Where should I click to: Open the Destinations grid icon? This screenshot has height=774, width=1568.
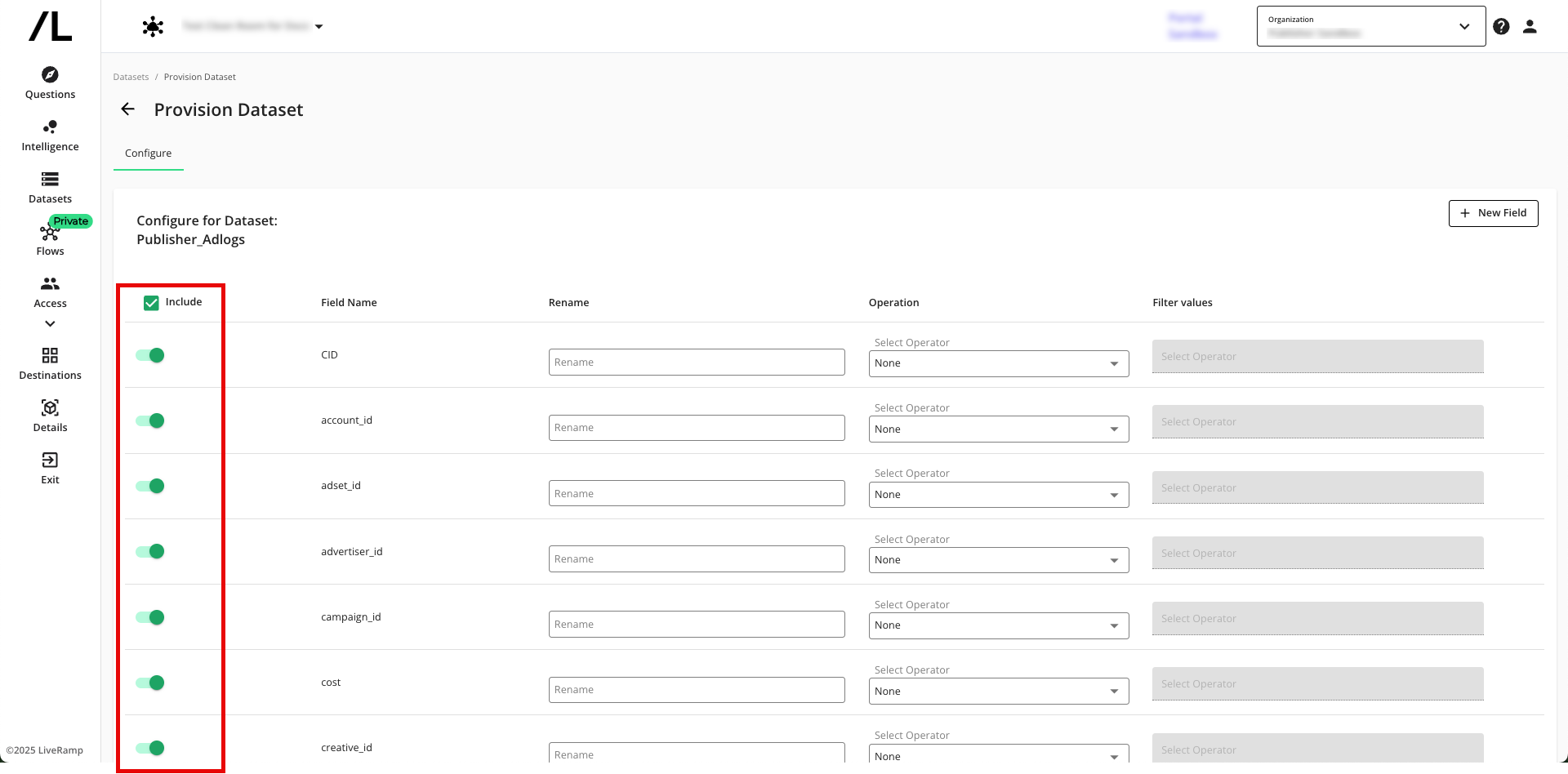pos(50,356)
